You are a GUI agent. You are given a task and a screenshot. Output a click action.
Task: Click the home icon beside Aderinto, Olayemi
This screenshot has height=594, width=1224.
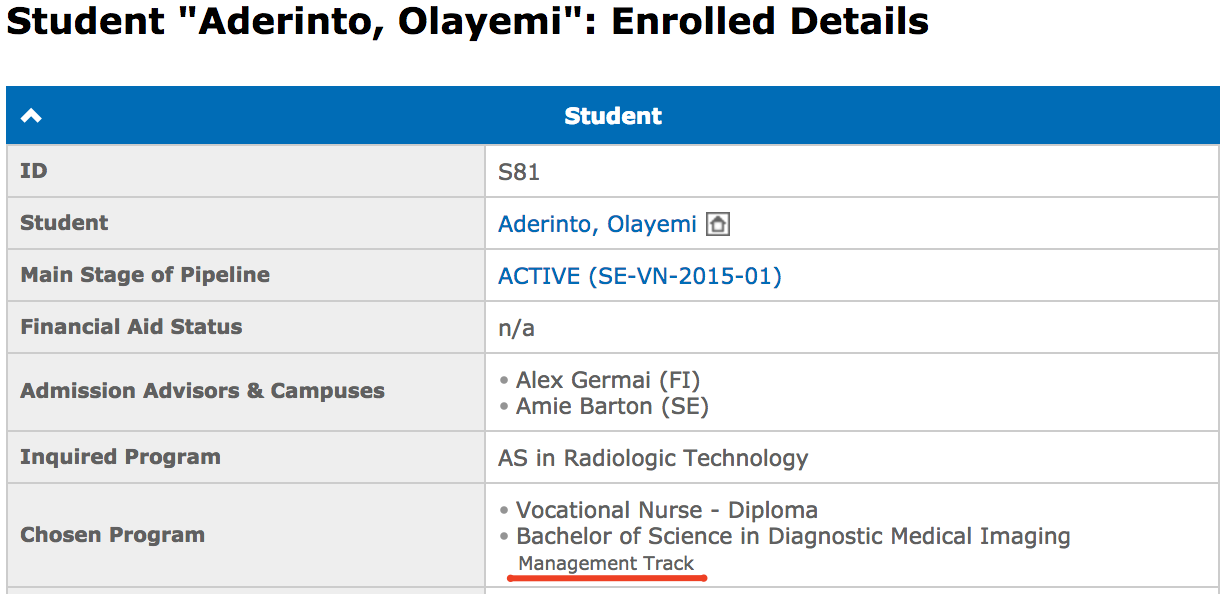tap(717, 224)
